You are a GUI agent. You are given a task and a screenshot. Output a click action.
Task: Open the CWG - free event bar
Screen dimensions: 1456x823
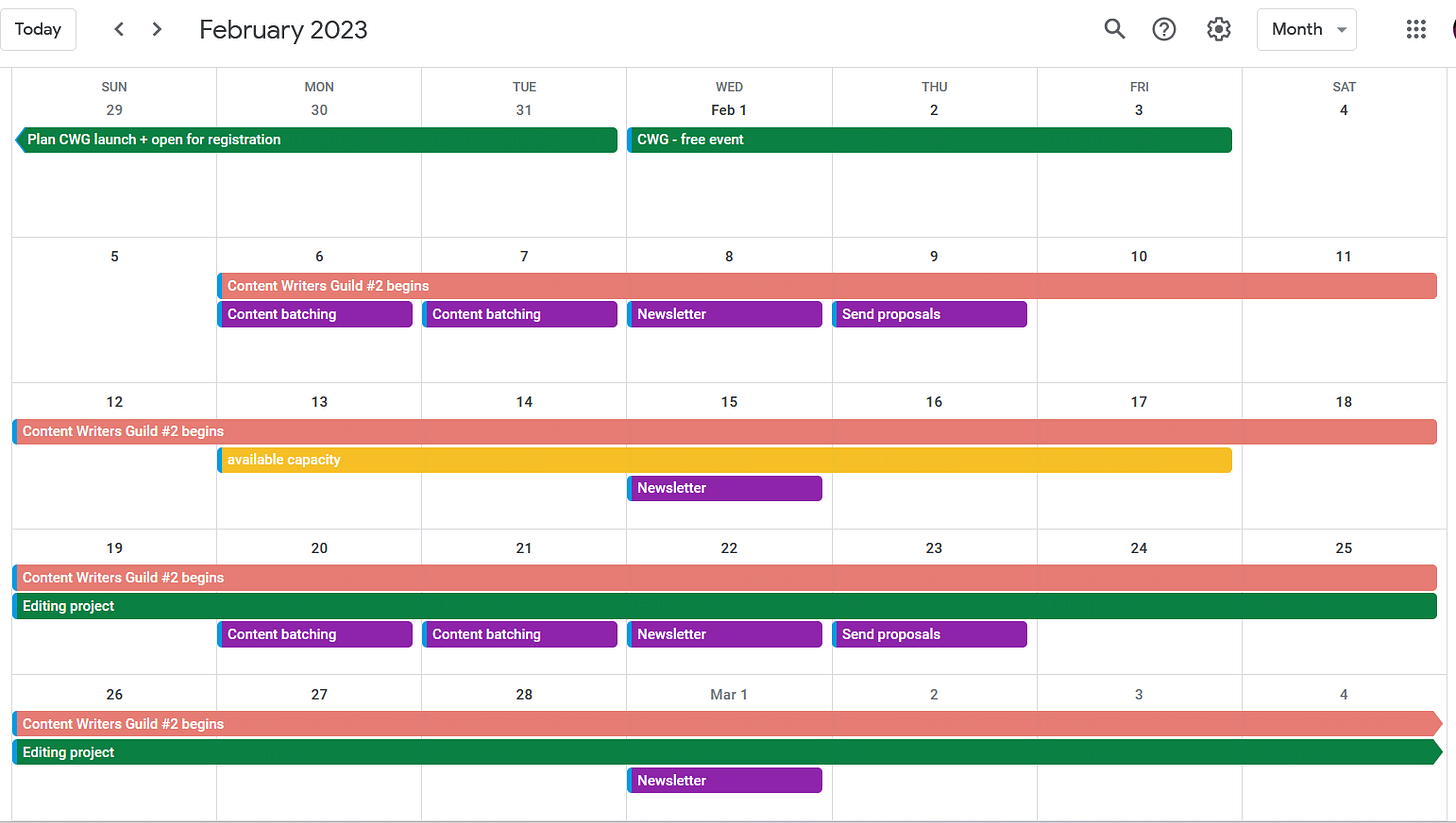pyautogui.click(x=929, y=140)
